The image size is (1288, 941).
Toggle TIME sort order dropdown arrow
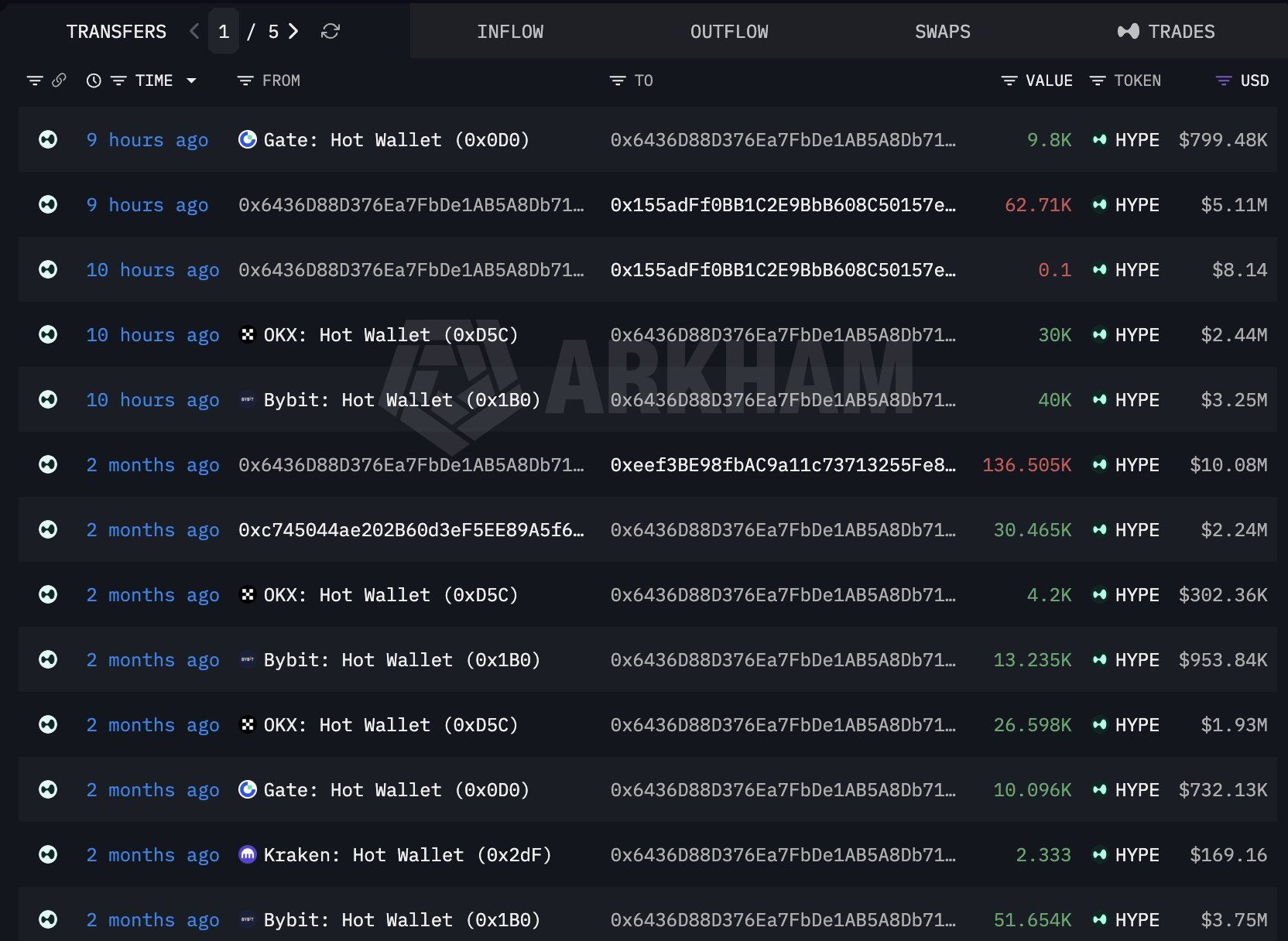(x=191, y=80)
